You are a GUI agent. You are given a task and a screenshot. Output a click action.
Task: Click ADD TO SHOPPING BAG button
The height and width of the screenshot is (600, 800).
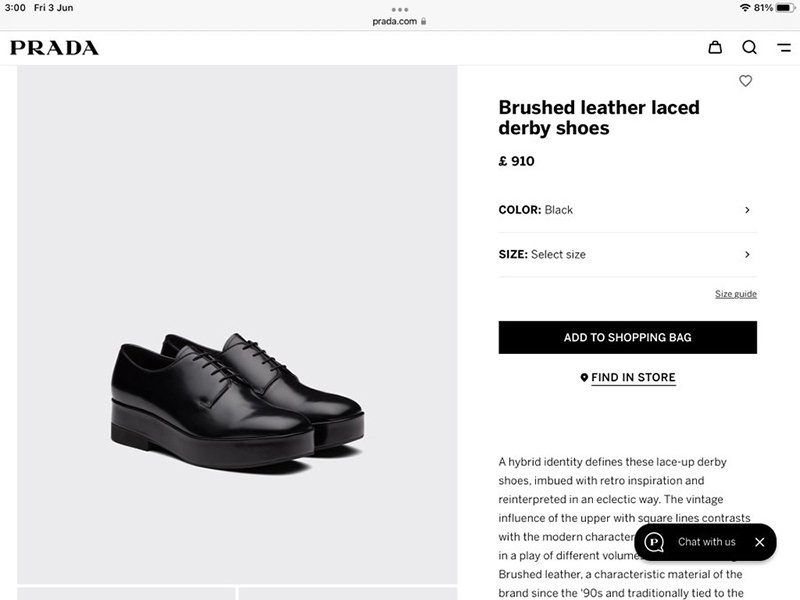(x=627, y=337)
